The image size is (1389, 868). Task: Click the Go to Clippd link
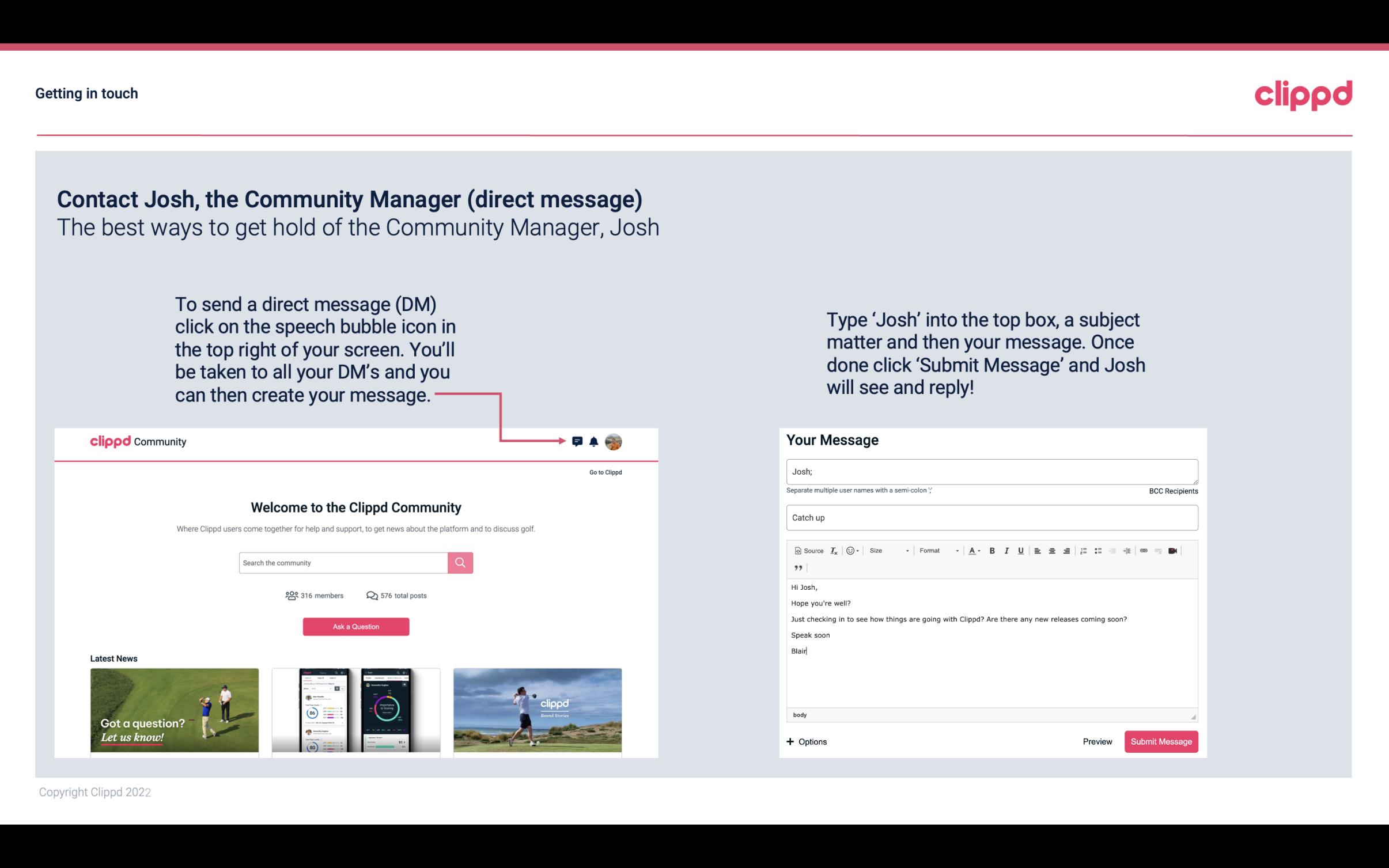pyautogui.click(x=604, y=472)
